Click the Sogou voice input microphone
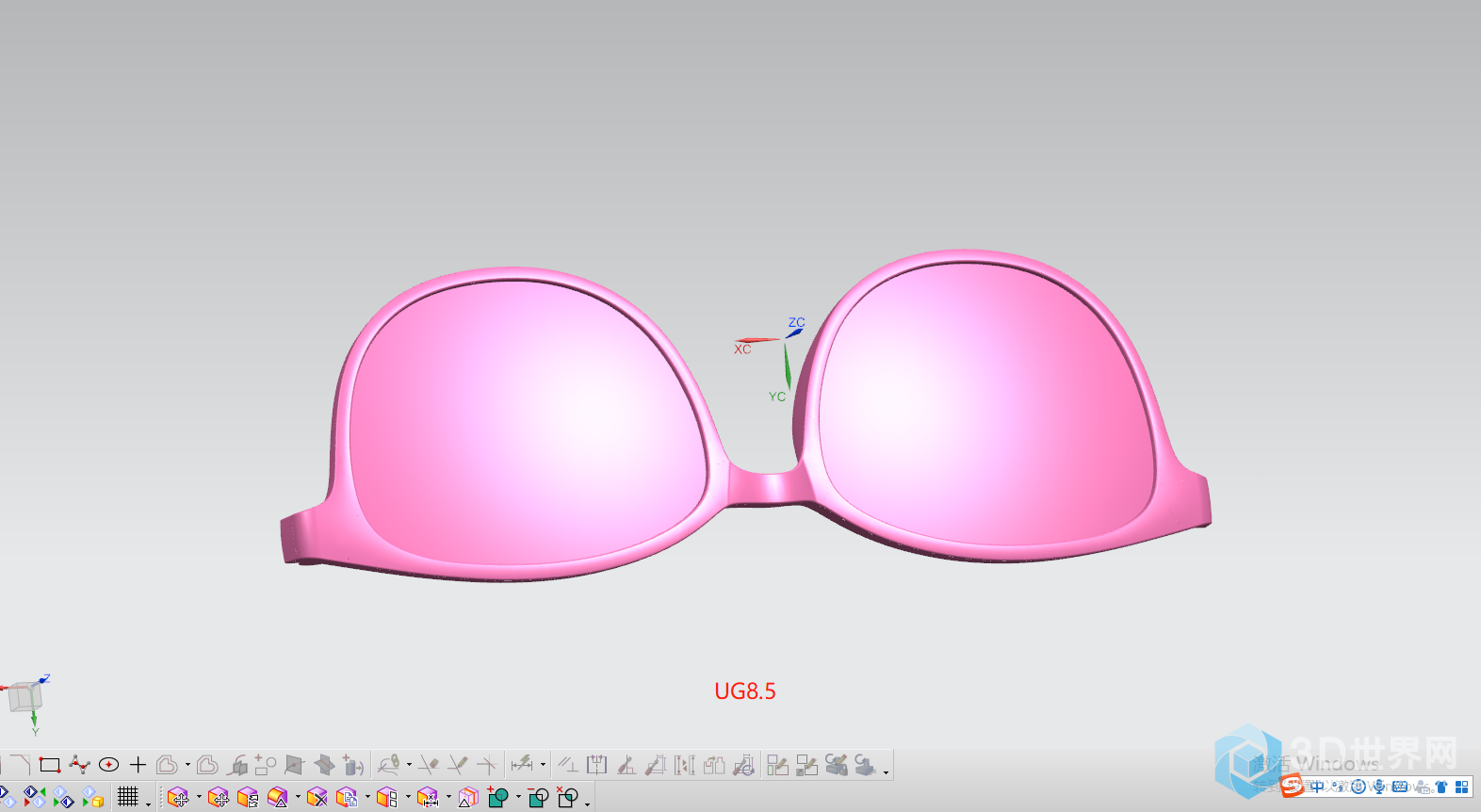Viewport: 1481px width, 812px height. [x=1379, y=786]
